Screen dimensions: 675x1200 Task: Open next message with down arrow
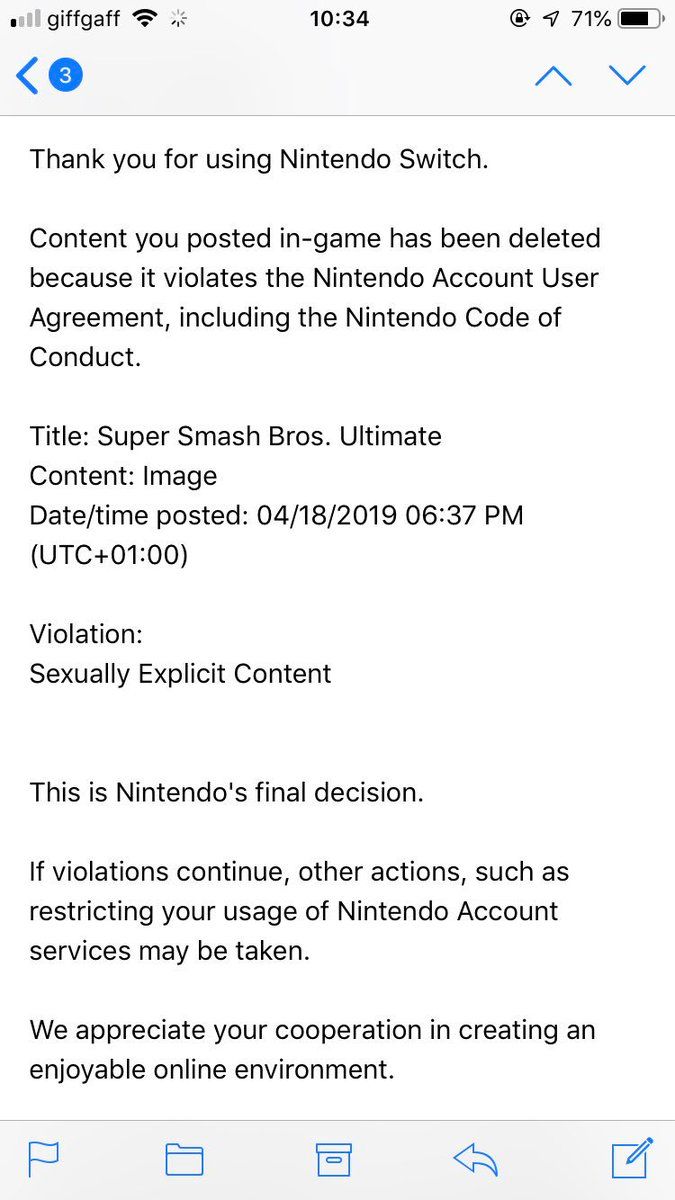click(x=628, y=76)
